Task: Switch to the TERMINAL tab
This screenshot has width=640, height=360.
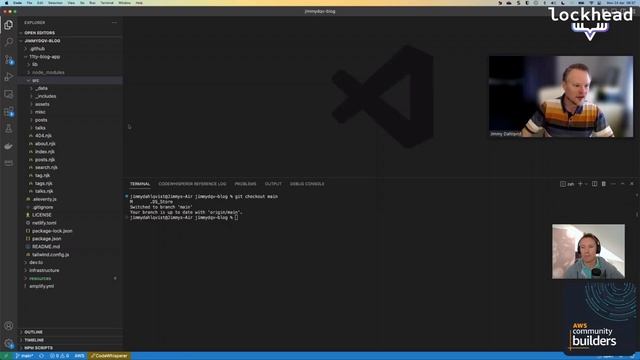Action: click(140, 184)
